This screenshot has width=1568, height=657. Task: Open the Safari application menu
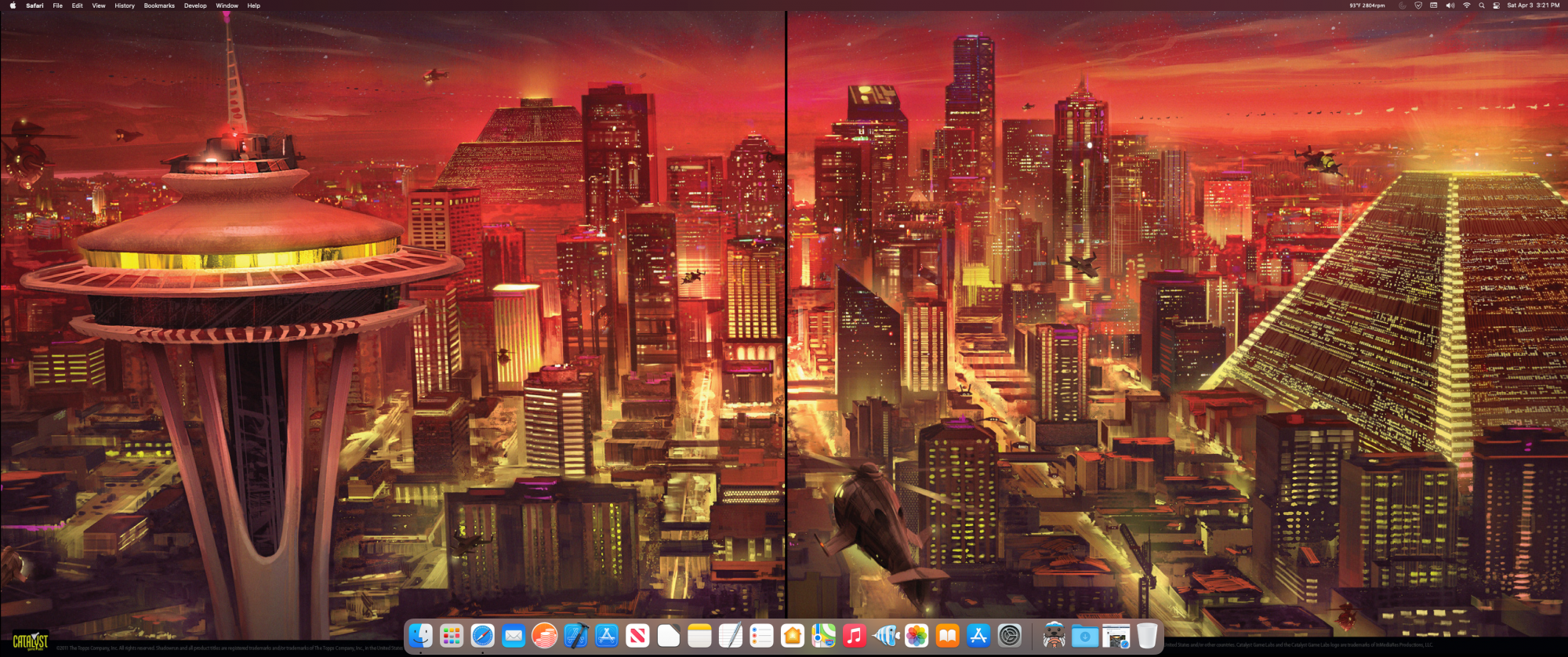[34, 5]
